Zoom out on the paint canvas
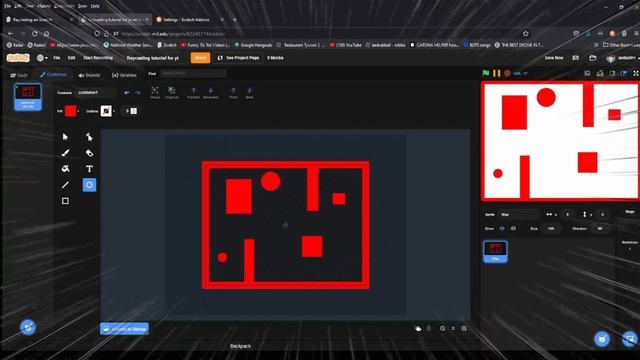This screenshot has width=640, height=360. pos(442,328)
